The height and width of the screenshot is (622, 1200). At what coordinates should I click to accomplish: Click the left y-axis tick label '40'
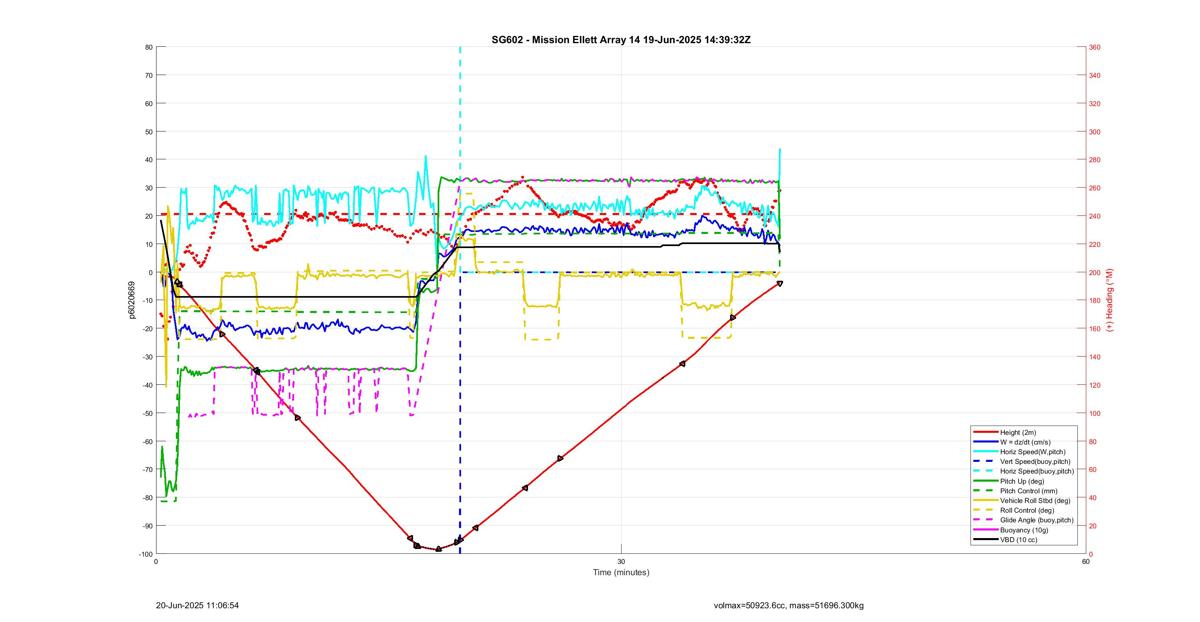click(148, 160)
